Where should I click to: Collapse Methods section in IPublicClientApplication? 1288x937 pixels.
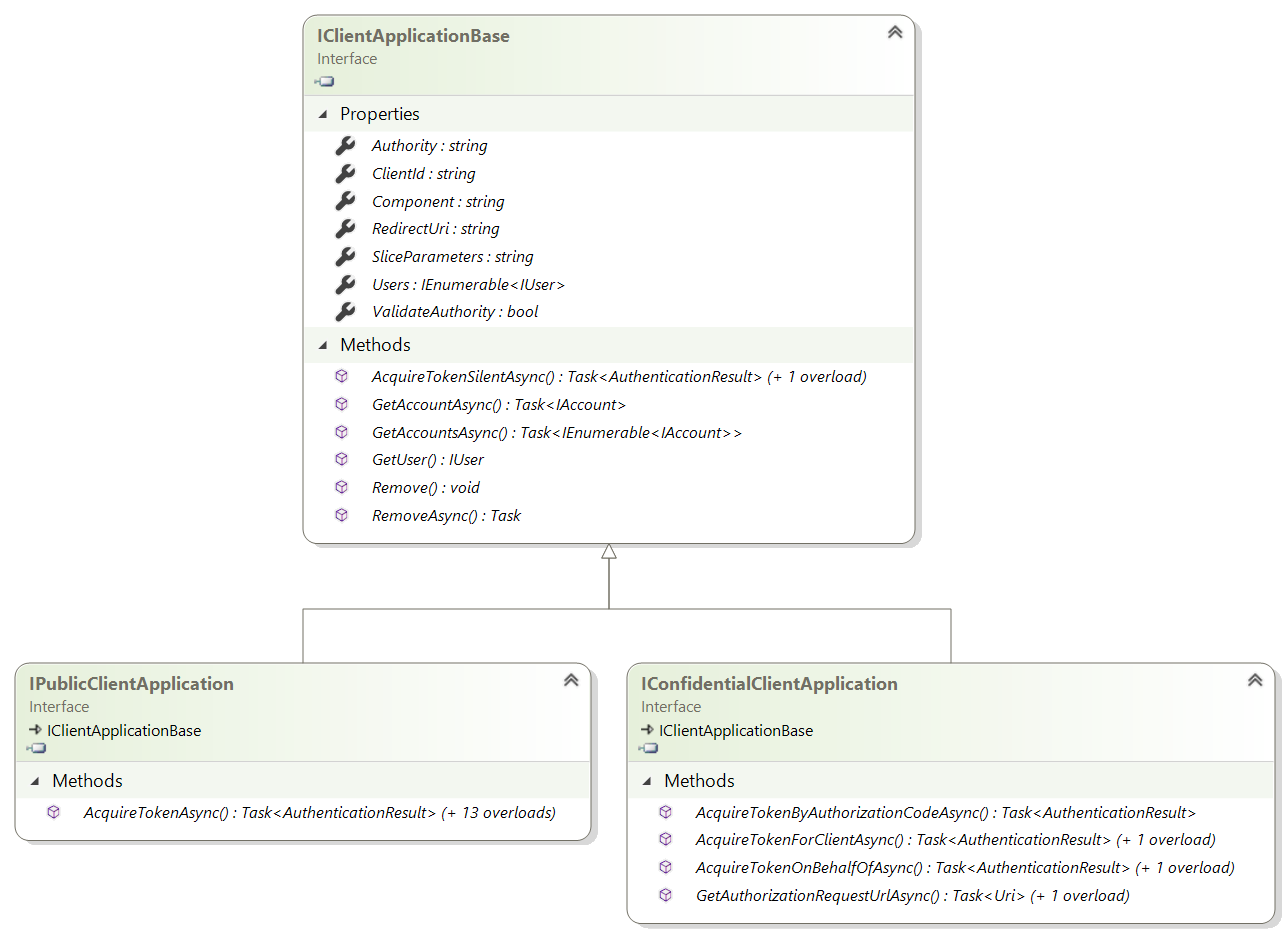[x=35, y=781]
